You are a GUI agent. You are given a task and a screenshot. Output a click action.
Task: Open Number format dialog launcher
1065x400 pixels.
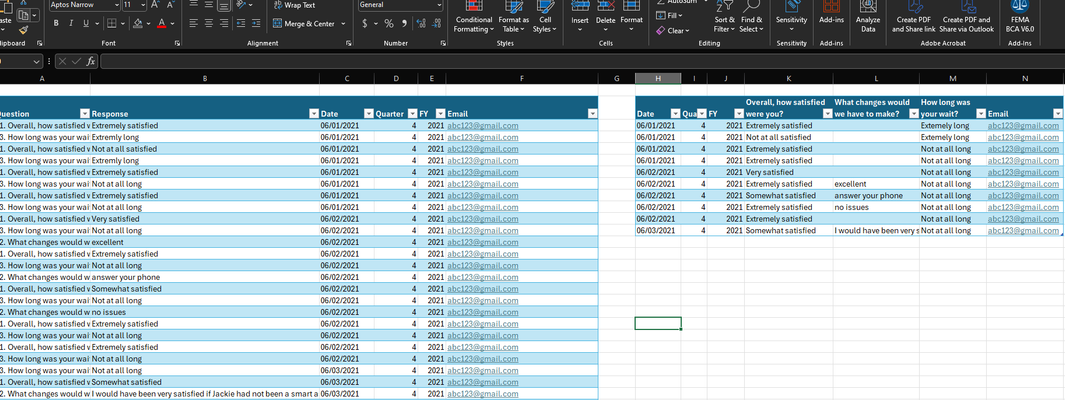click(443, 43)
